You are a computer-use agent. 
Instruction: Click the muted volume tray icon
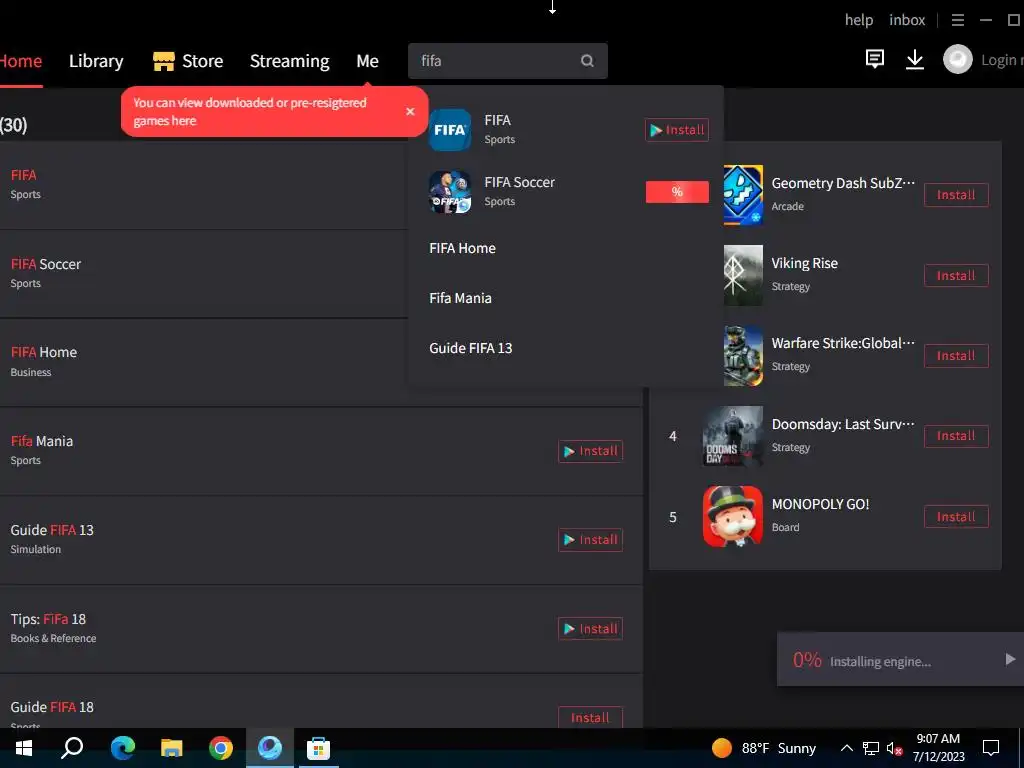tap(894, 748)
